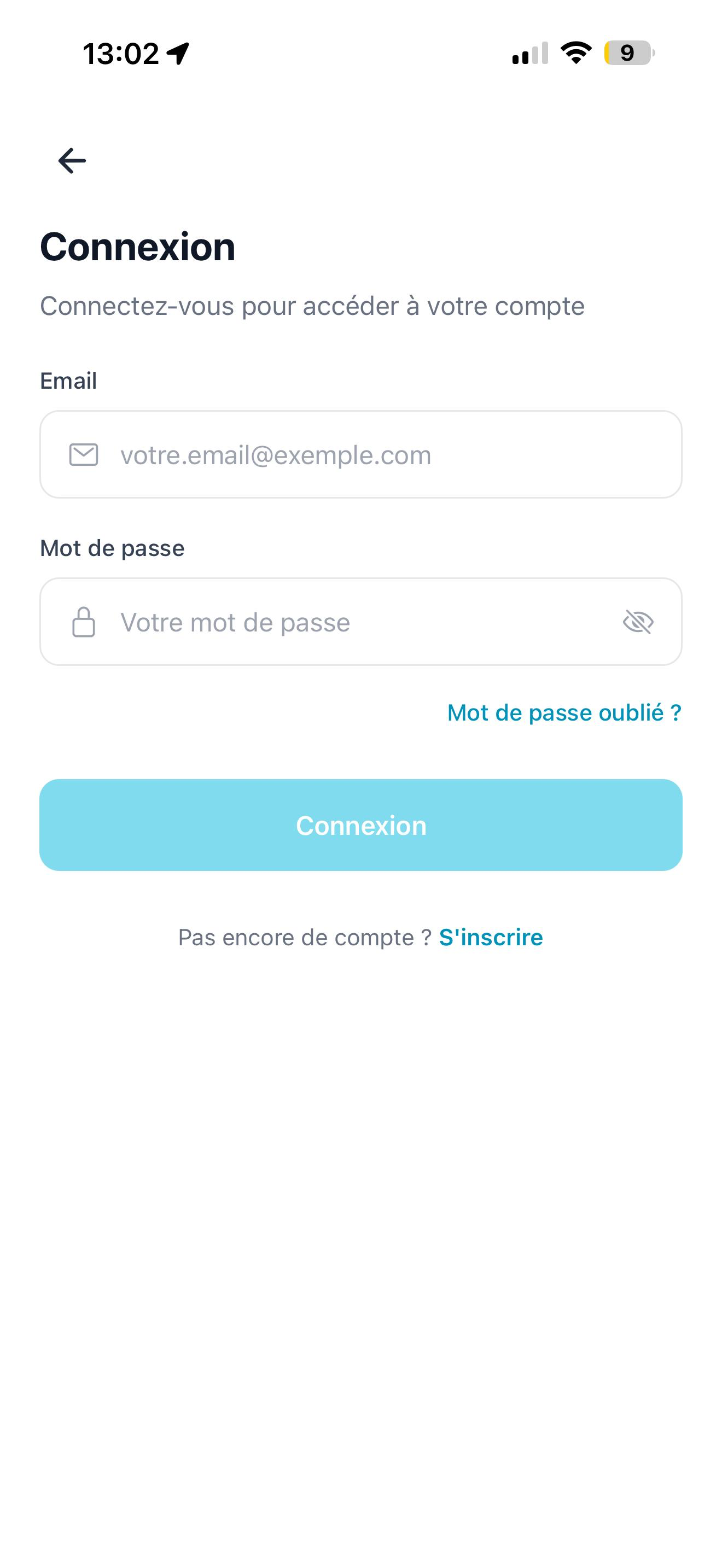Open the 'Mot de passe oublié ?' link
The width and height of the screenshot is (722, 1568).
coord(564,713)
